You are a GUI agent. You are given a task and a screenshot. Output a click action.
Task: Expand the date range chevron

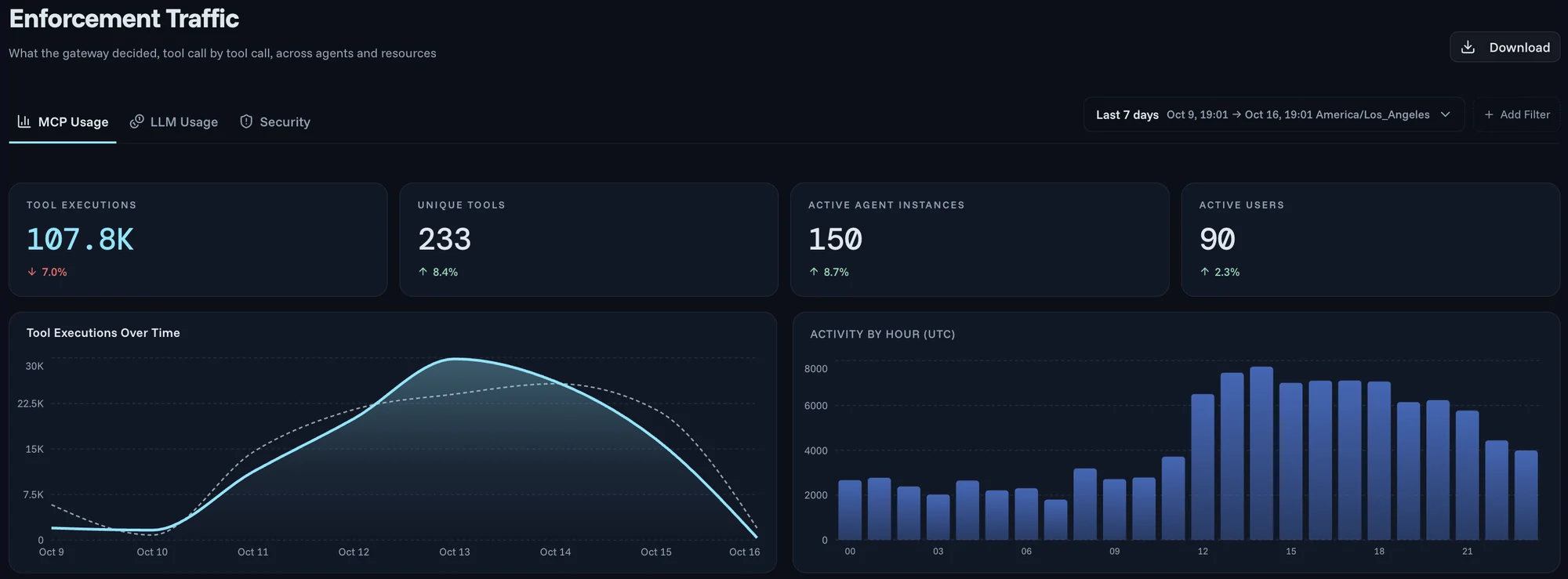pos(1445,114)
